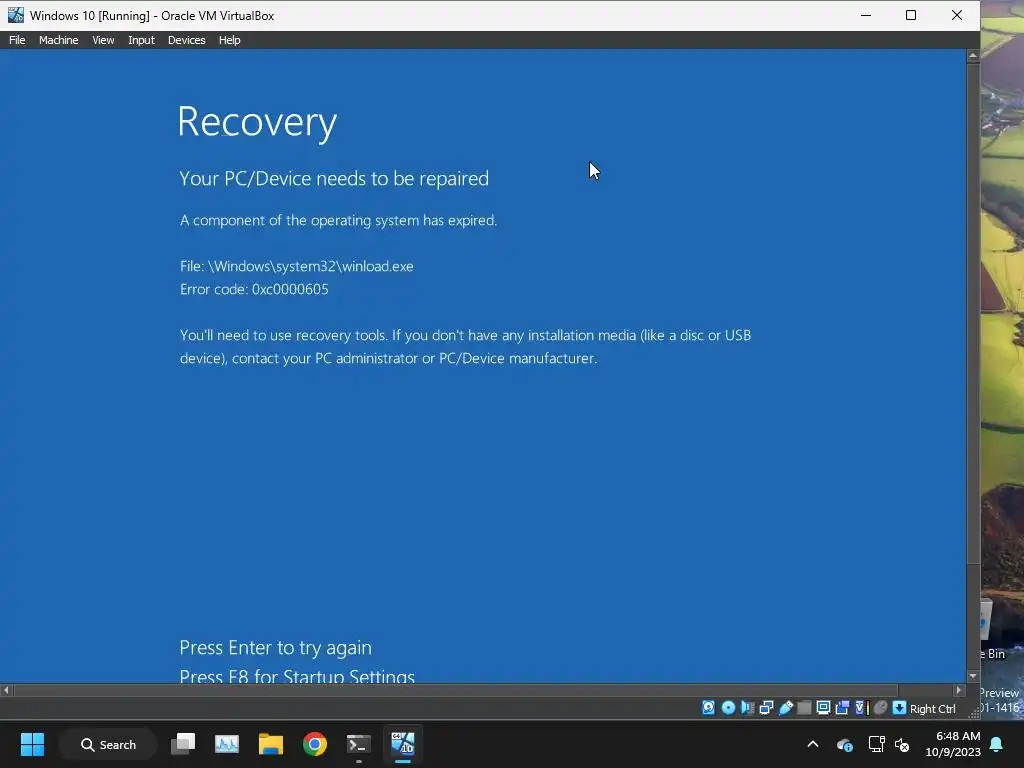1024x768 pixels.
Task: Open File Explorer from taskbar
Action: [270, 744]
